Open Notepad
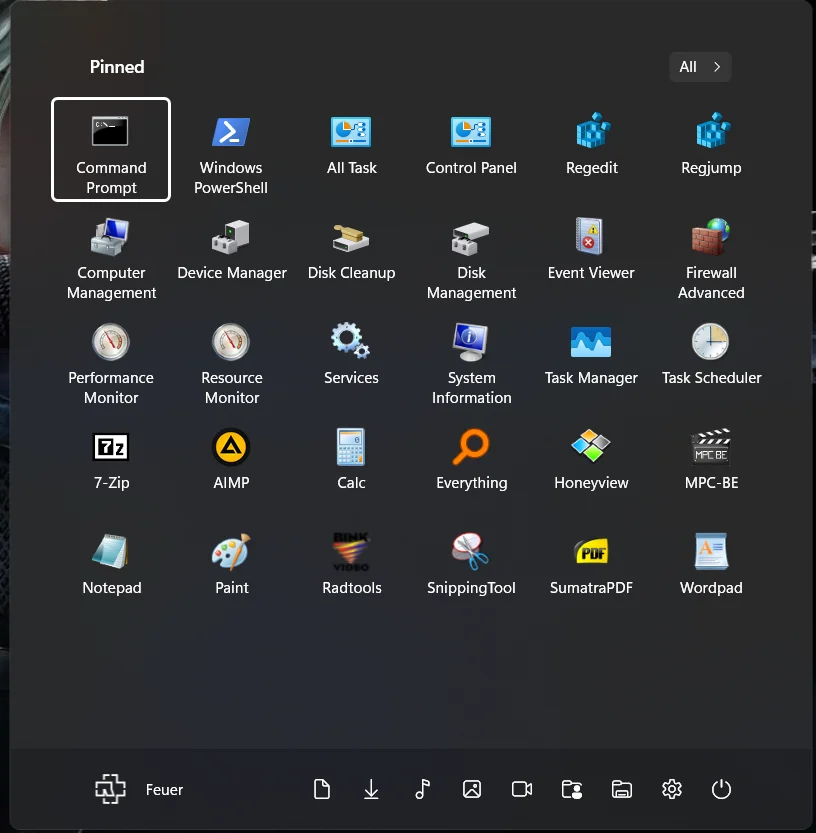This screenshot has height=833, width=816. pyautogui.click(x=111, y=570)
